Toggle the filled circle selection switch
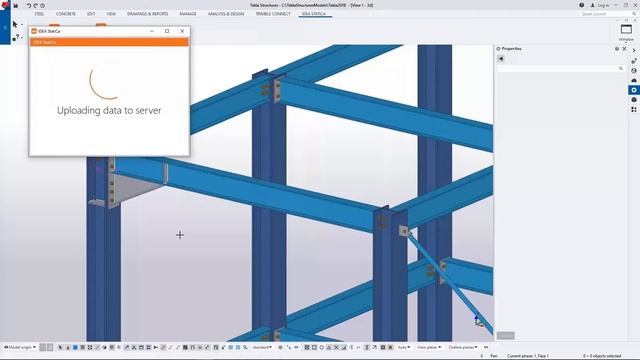 coord(104,347)
